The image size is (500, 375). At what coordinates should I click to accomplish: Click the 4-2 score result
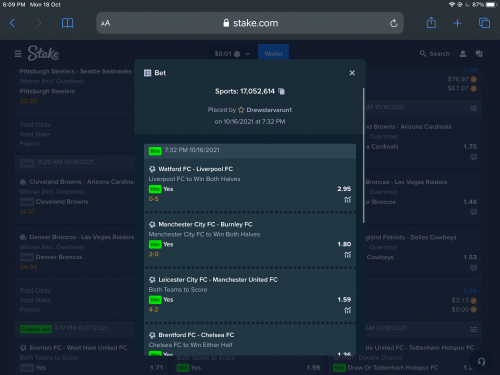point(154,310)
